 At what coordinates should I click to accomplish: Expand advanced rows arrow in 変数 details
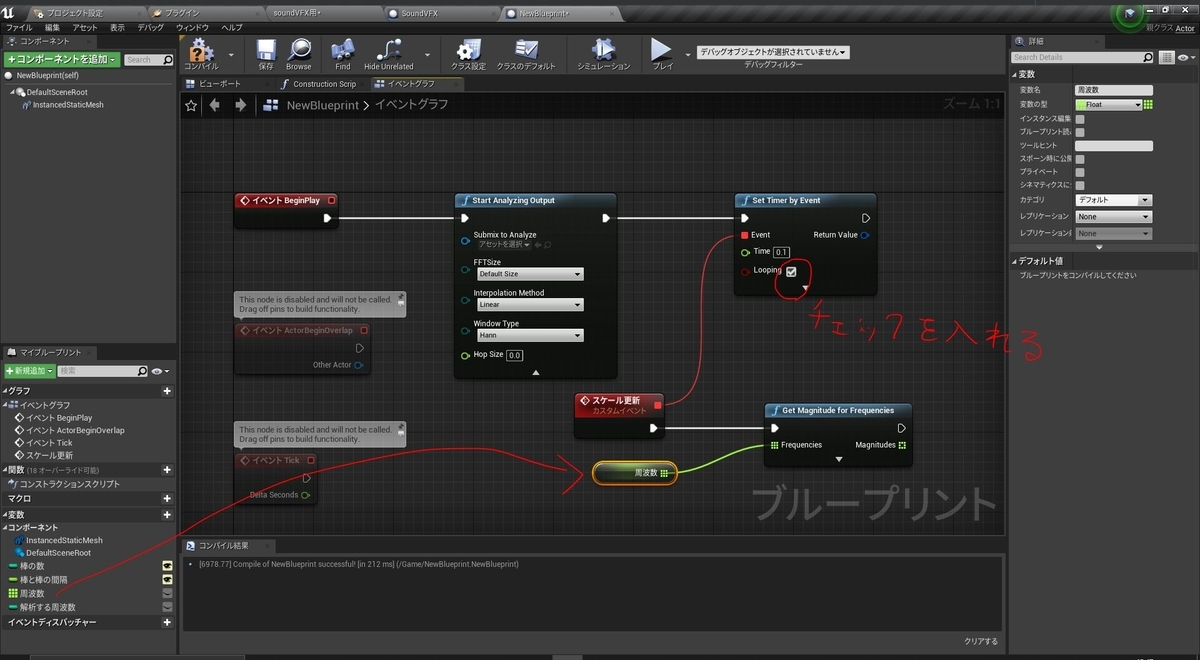pyautogui.click(x=1099, y=247)
